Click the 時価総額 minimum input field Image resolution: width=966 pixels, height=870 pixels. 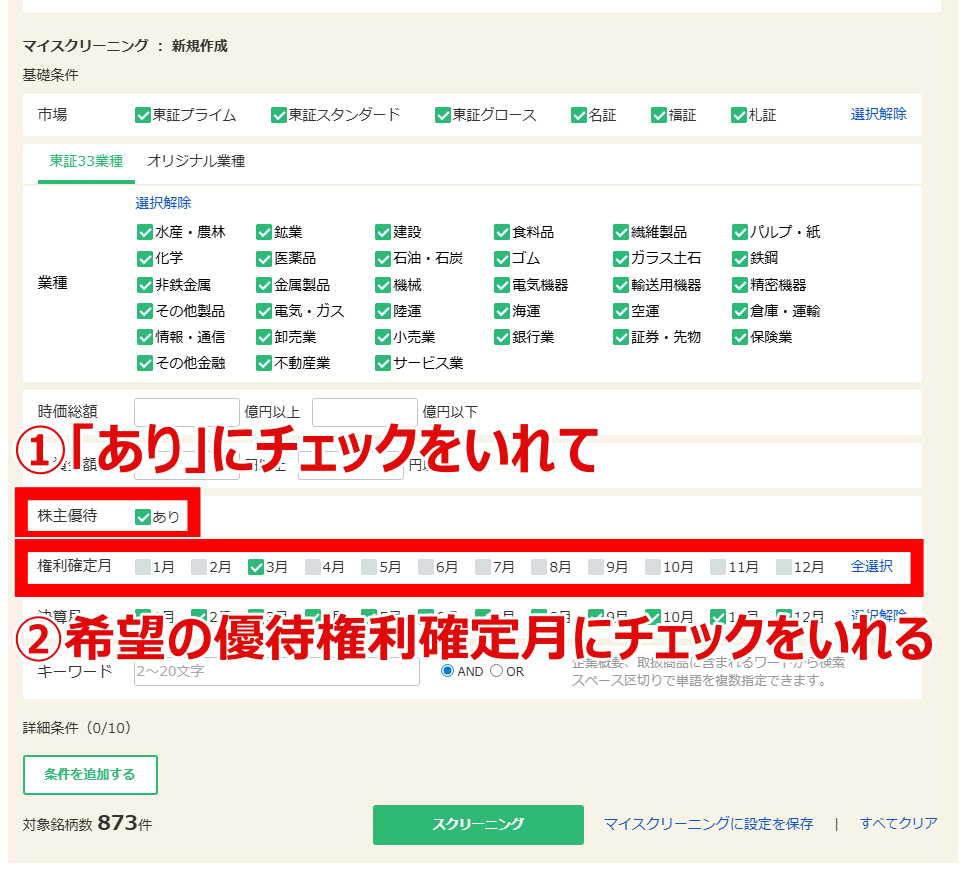coord(187,412)
